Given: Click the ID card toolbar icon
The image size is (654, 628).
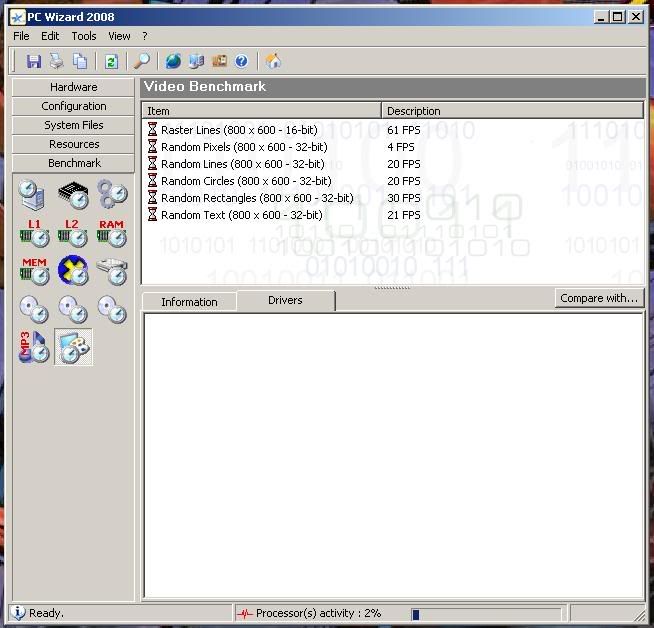Looking at the screenshot, I should 219,61.
